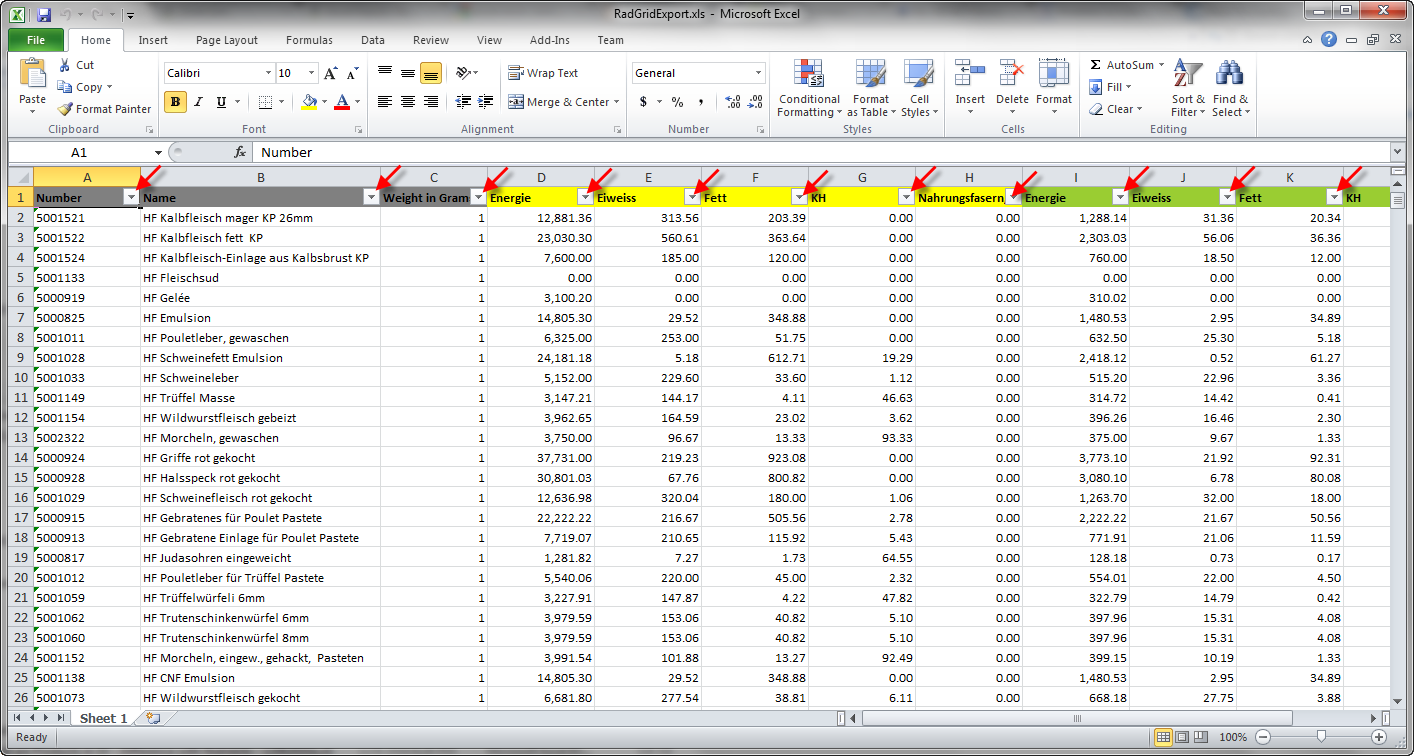
Task: Open the Weight in Gram filter dropdown
Action: [x=478, y=198]
